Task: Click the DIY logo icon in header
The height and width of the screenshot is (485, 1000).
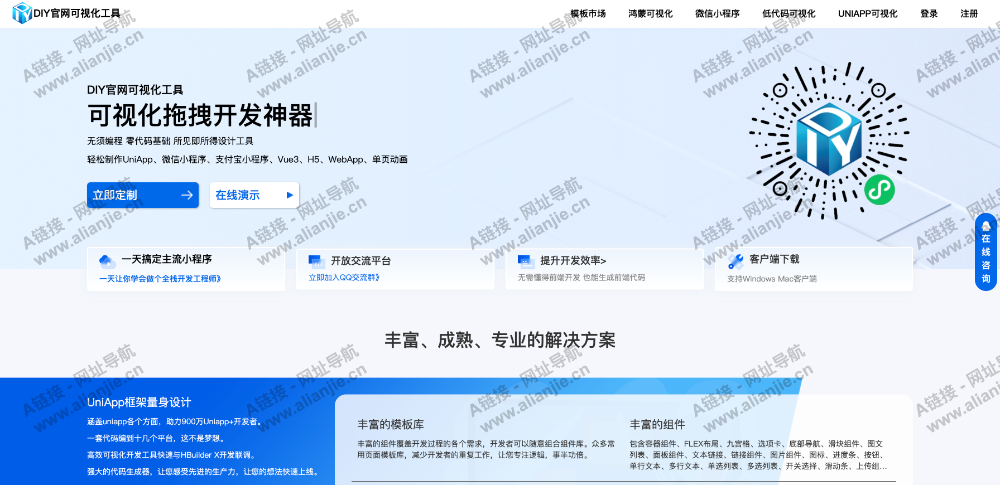Action: (x=21, y=13)
